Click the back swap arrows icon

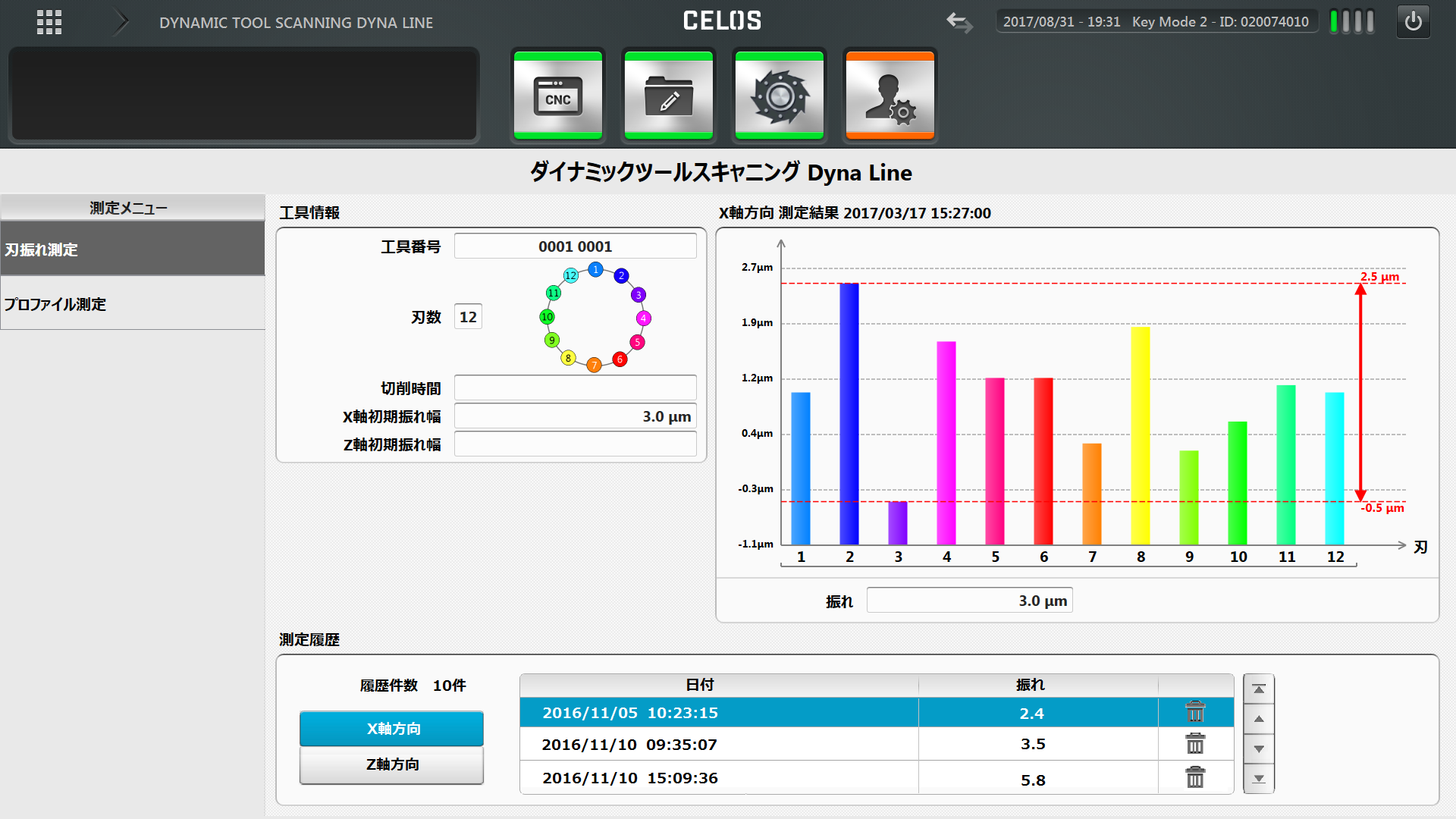pos(959,22)
